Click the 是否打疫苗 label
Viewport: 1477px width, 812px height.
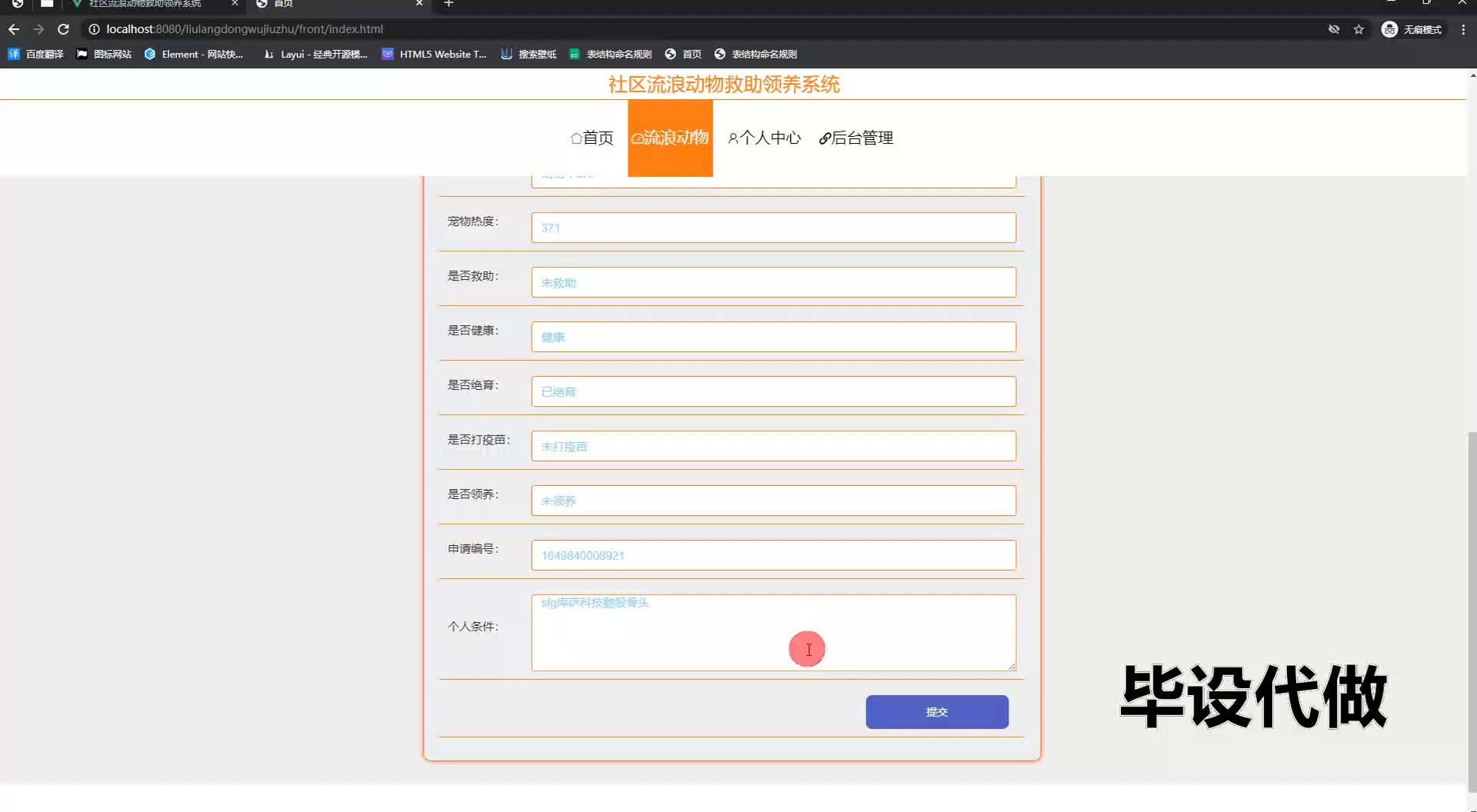pos(479,440)
